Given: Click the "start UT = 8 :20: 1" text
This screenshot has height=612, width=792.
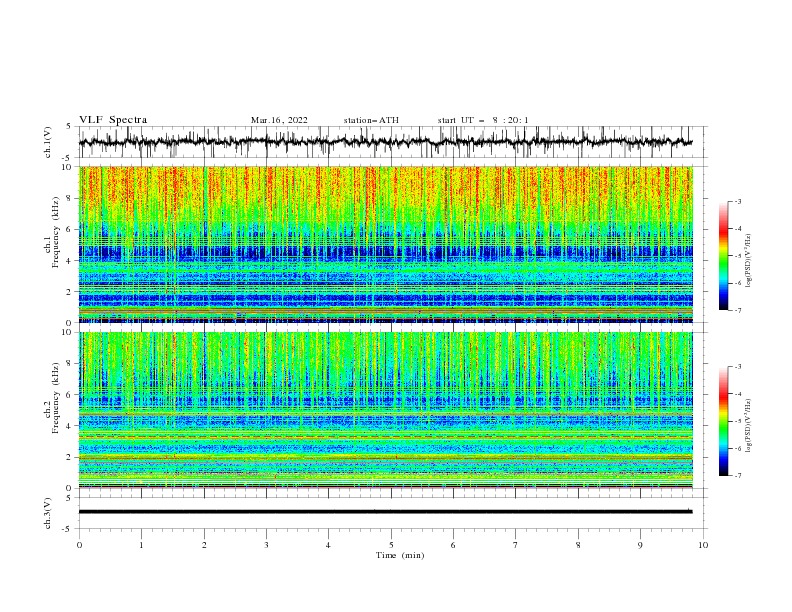Looking at the screenshot, I should (483, 120).
